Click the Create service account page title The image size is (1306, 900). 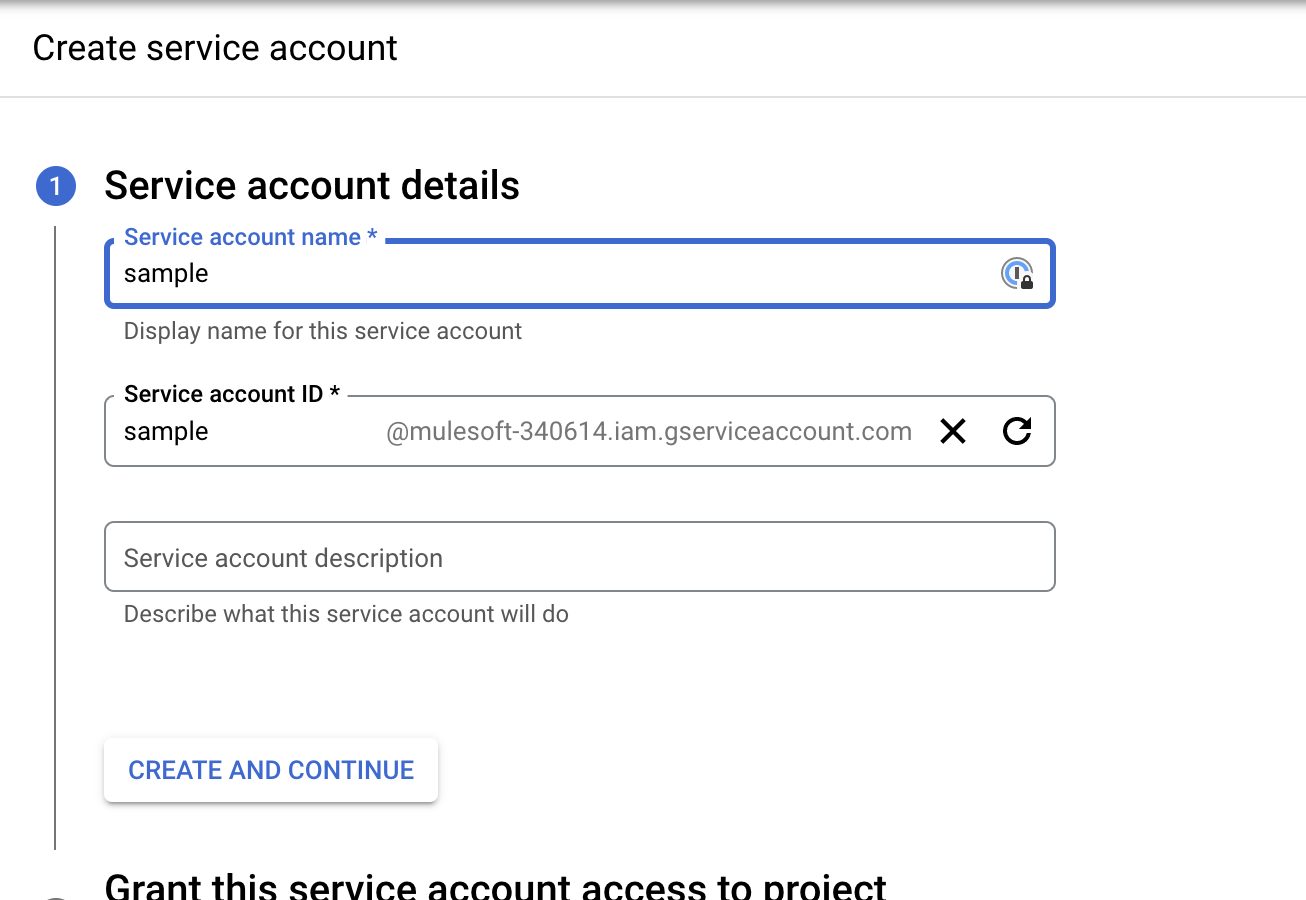pos(215,48)
